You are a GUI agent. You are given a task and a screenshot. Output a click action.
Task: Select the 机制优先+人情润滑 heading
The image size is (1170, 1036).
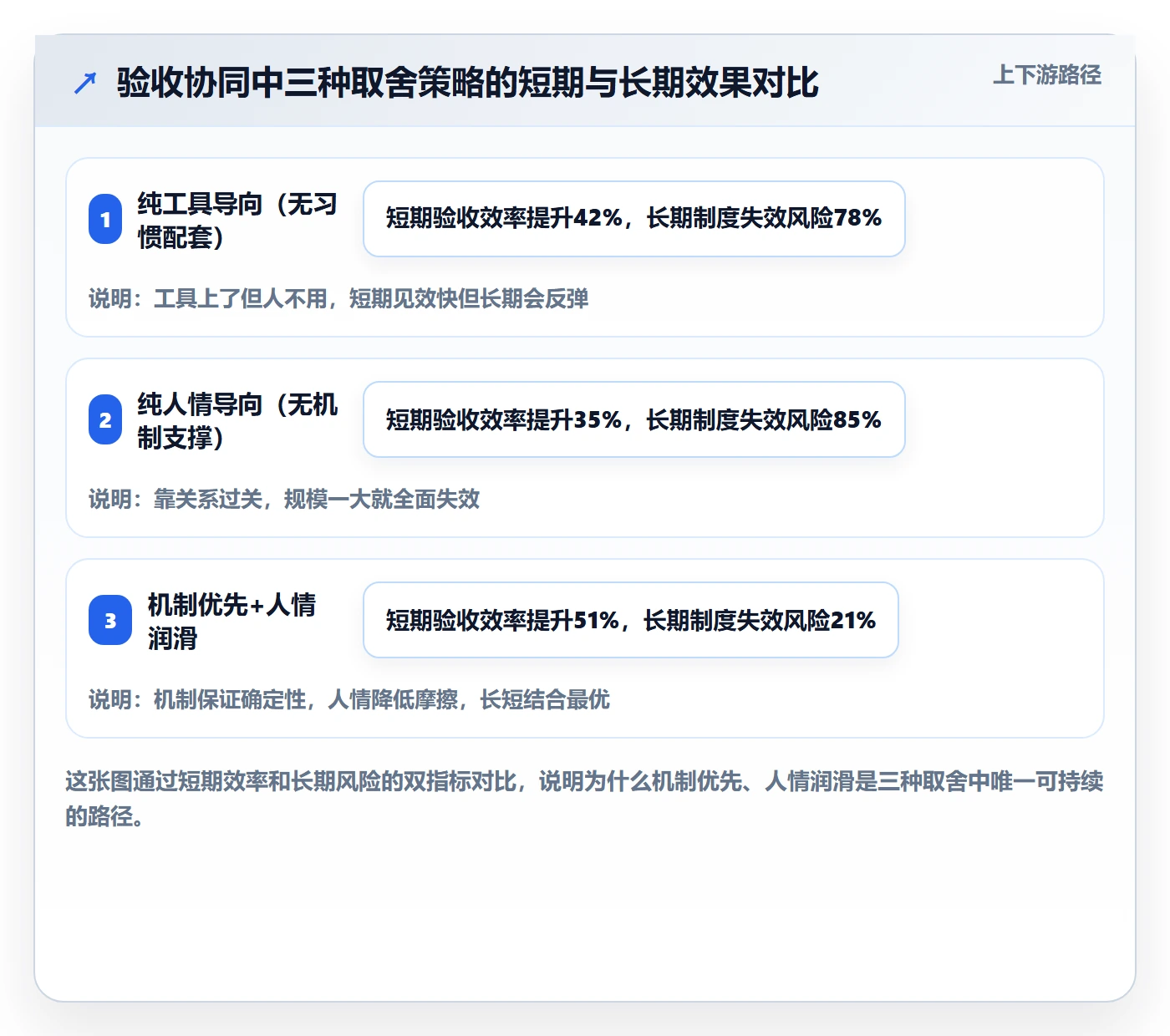(232, 621)
